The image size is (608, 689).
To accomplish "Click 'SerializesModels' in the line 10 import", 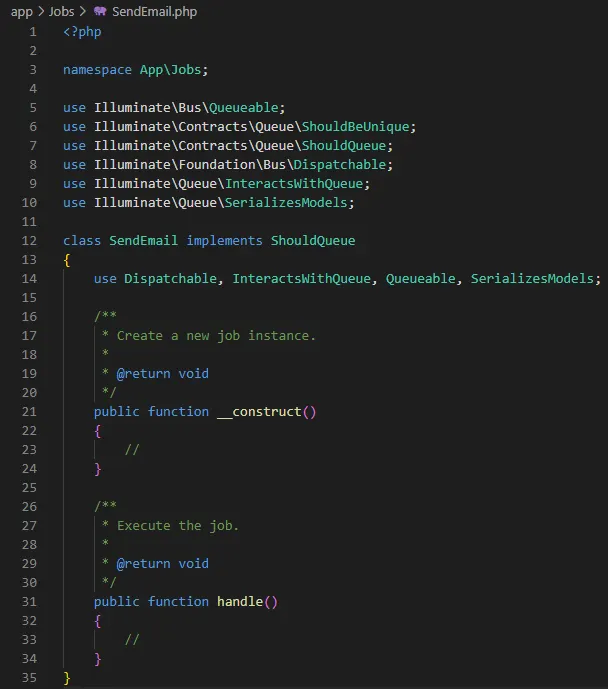I will (286, 203).
